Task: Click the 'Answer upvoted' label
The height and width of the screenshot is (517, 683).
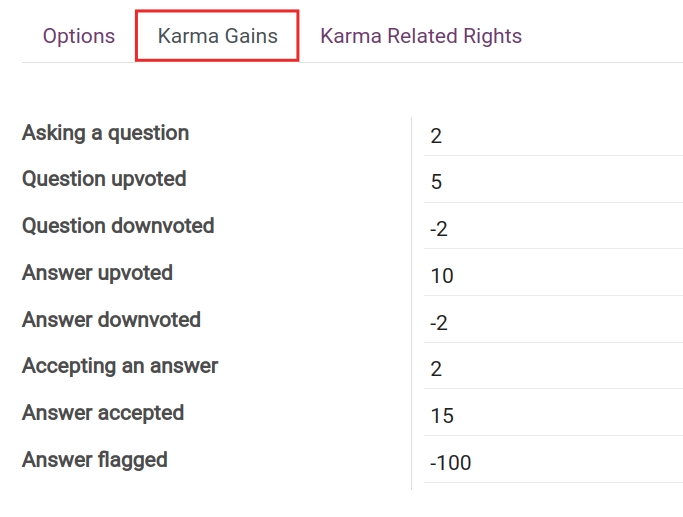Action: point(97,273)
